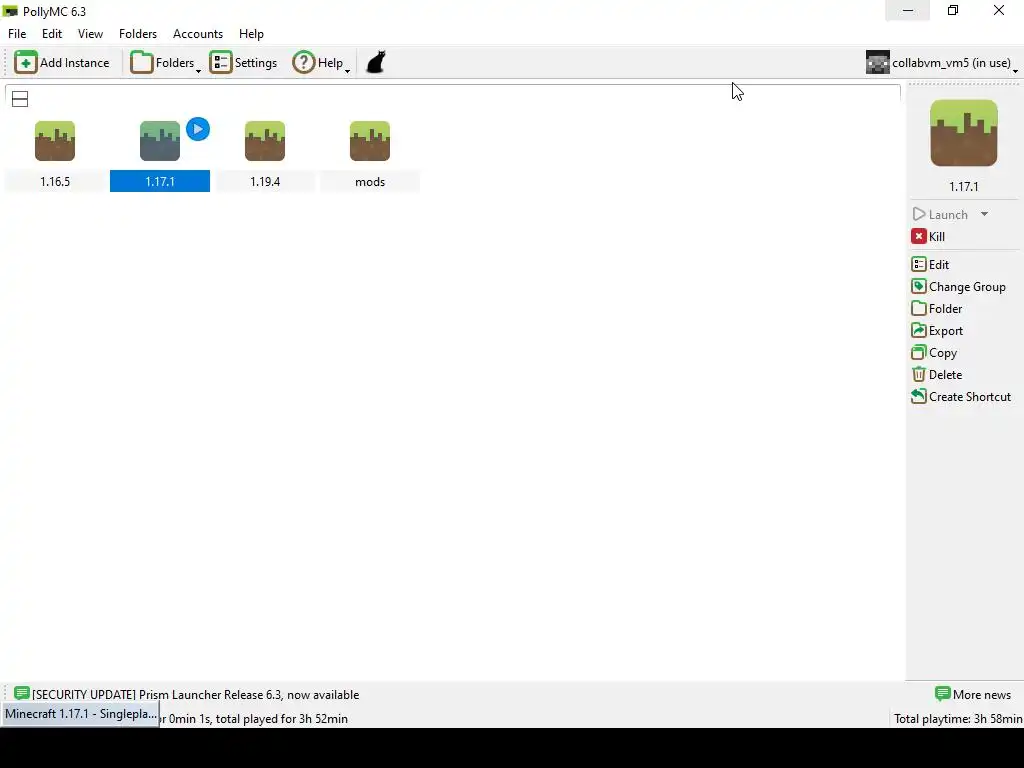Open the collabvm_vm5 account dropdown
Screen dimensions: 1024x768
942,63
